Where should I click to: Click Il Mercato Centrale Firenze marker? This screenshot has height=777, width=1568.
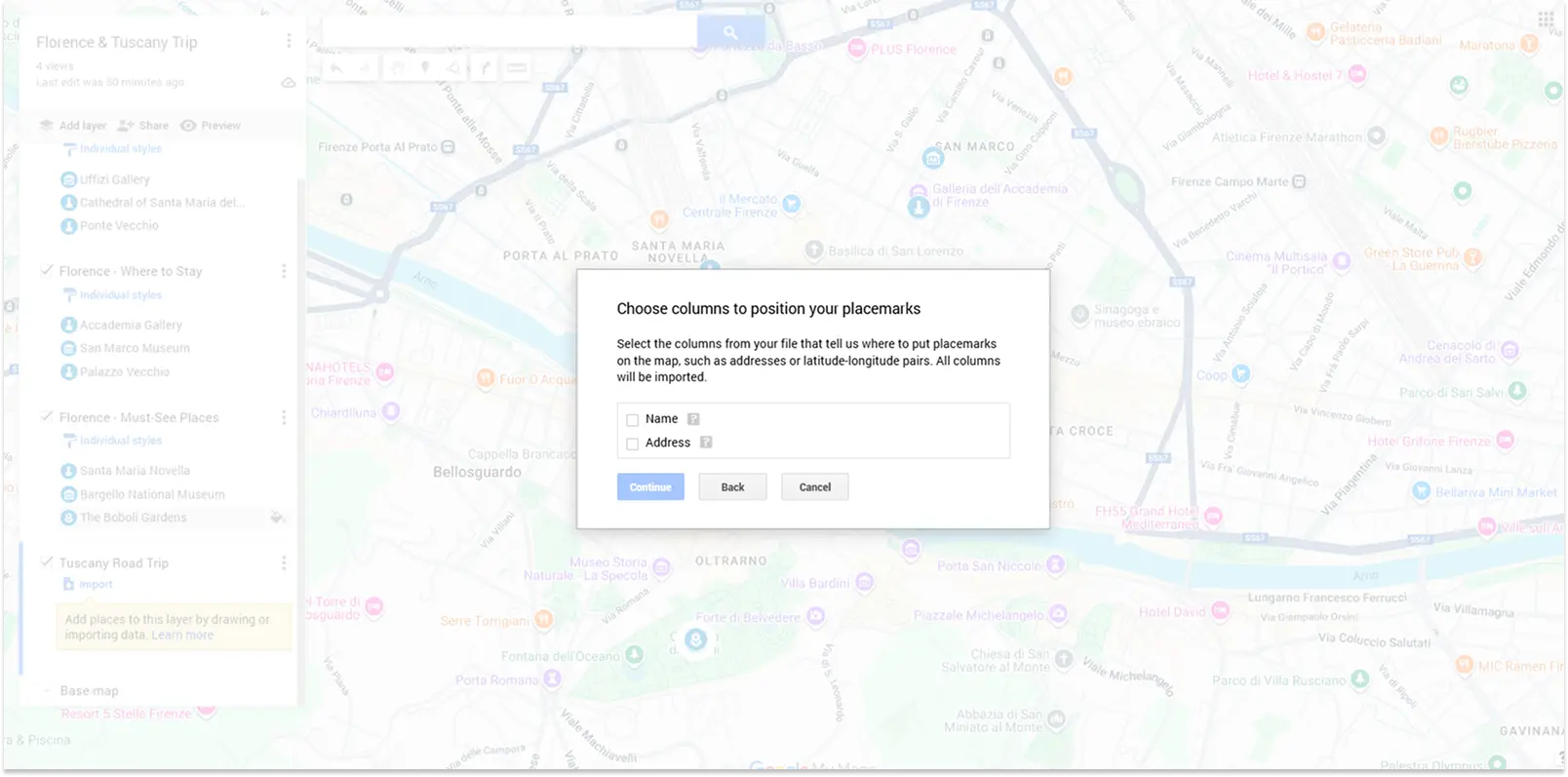click(x=792, y=204)
